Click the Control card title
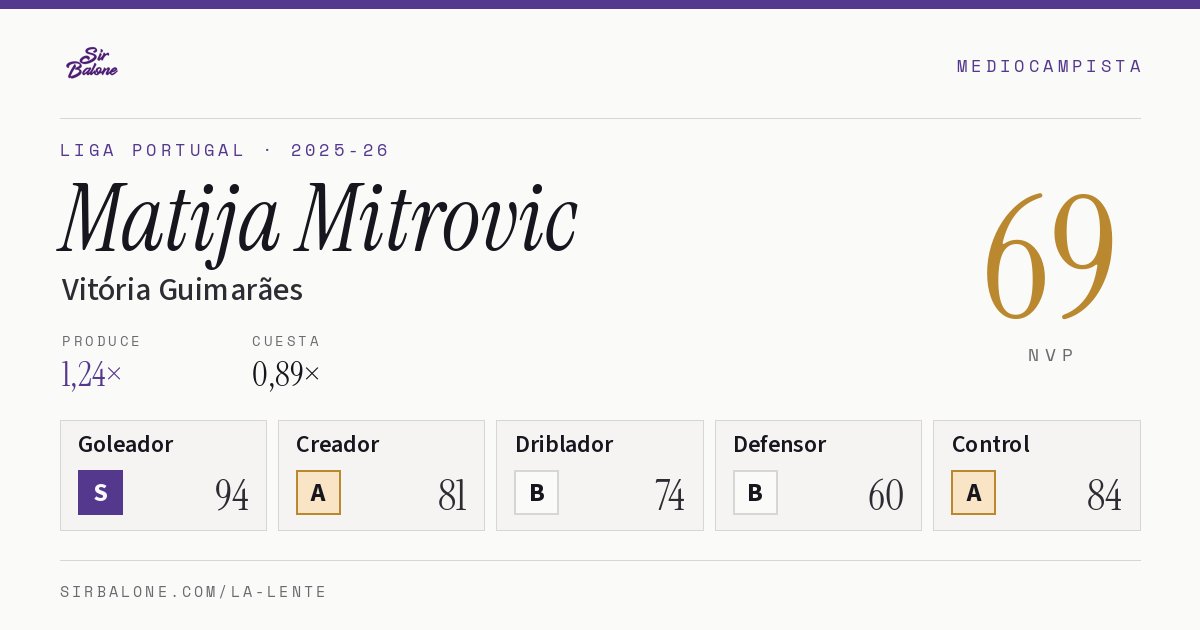The width and height of the screenshot is (1200, 630). coord(991,444)
